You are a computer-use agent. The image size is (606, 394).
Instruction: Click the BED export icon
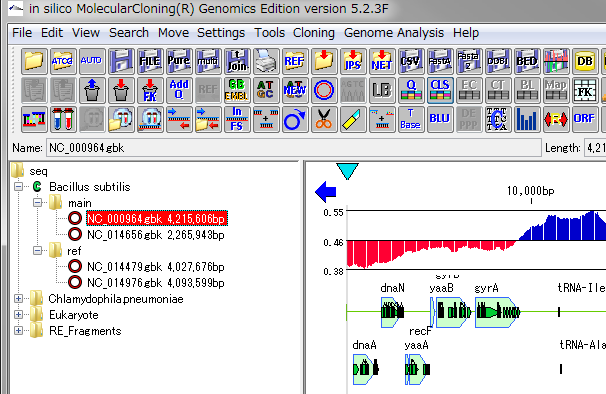[x=527, y=61]
